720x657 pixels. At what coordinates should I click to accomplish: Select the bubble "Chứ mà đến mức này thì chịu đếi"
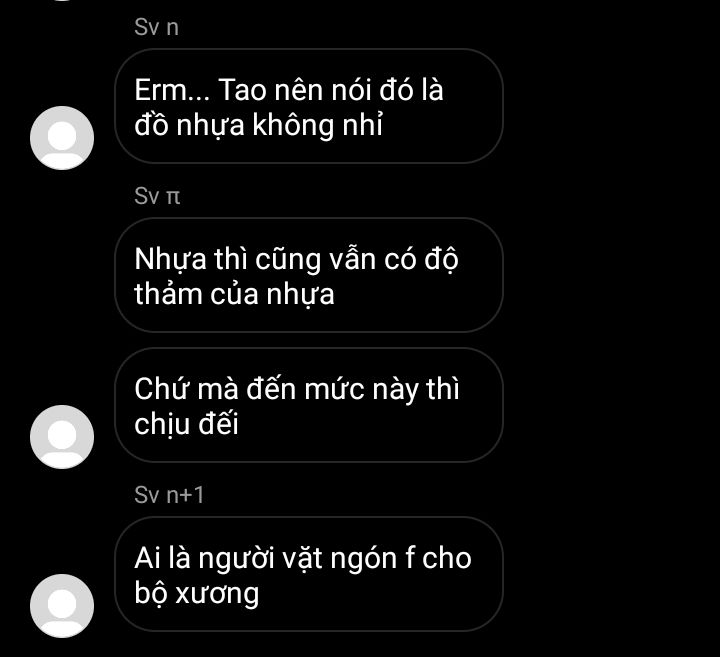tap(309, 405)
